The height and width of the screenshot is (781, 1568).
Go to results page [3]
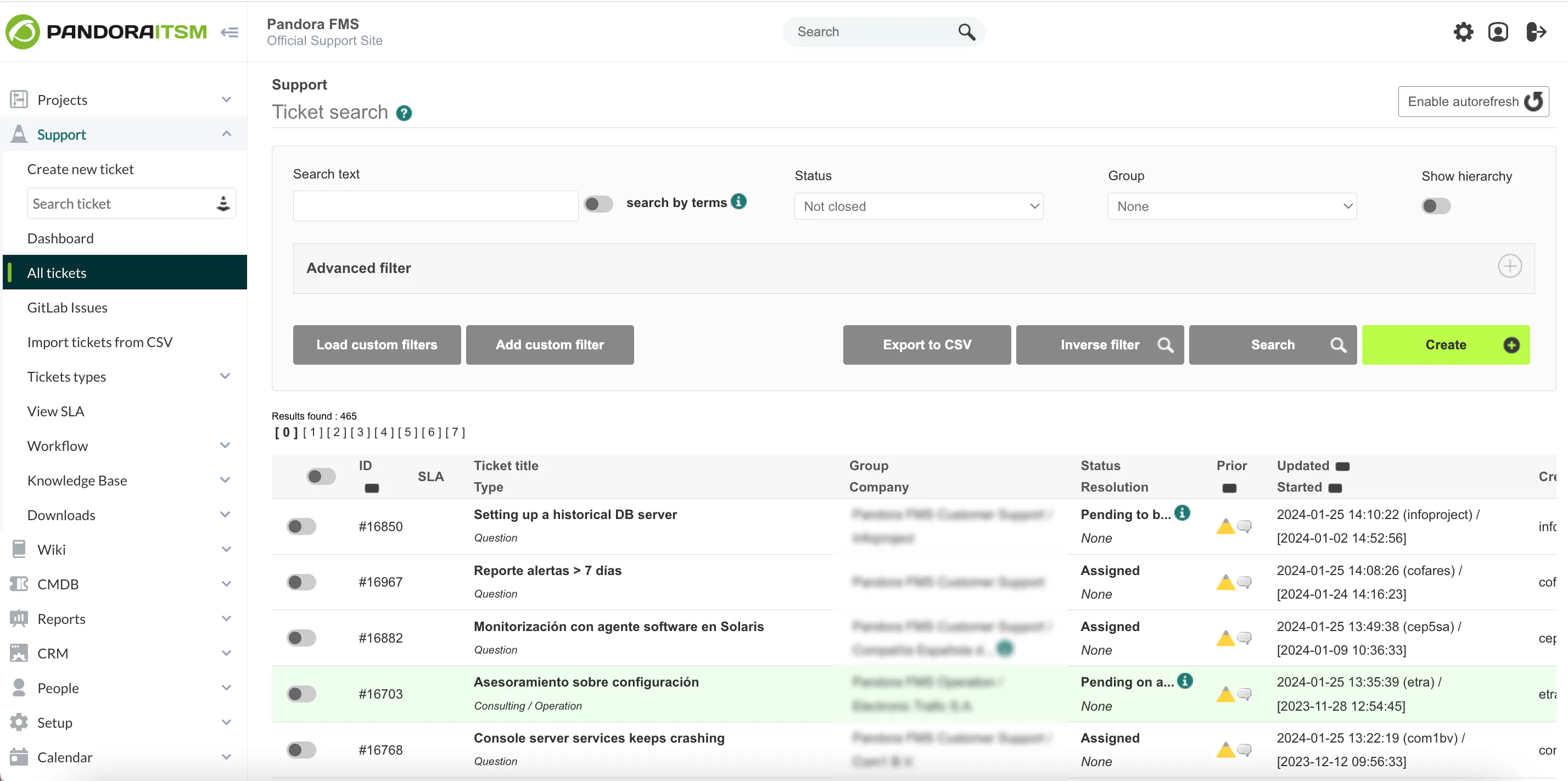click(360, 432)
